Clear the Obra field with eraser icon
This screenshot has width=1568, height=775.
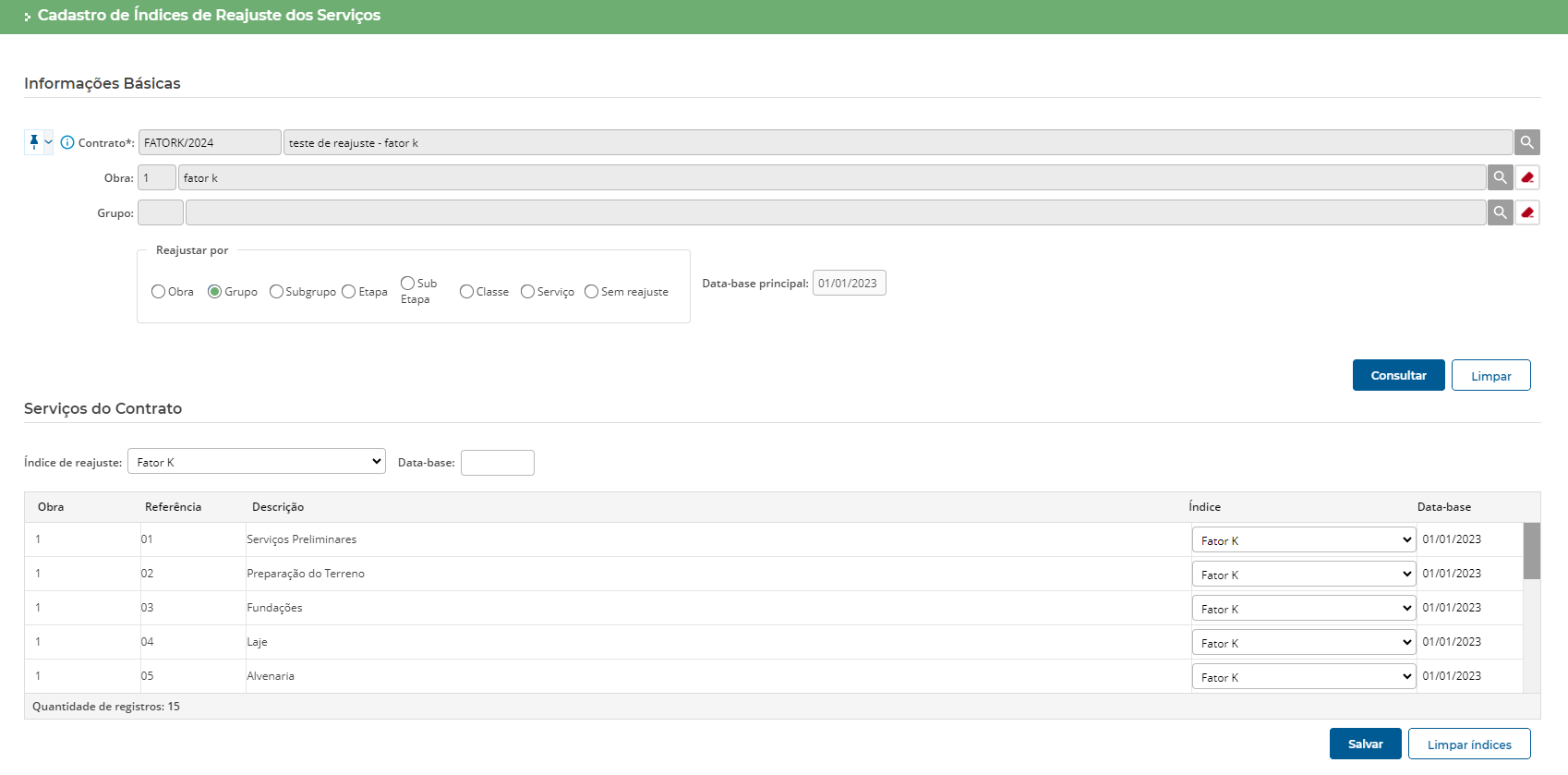[x=1527, y=177]
